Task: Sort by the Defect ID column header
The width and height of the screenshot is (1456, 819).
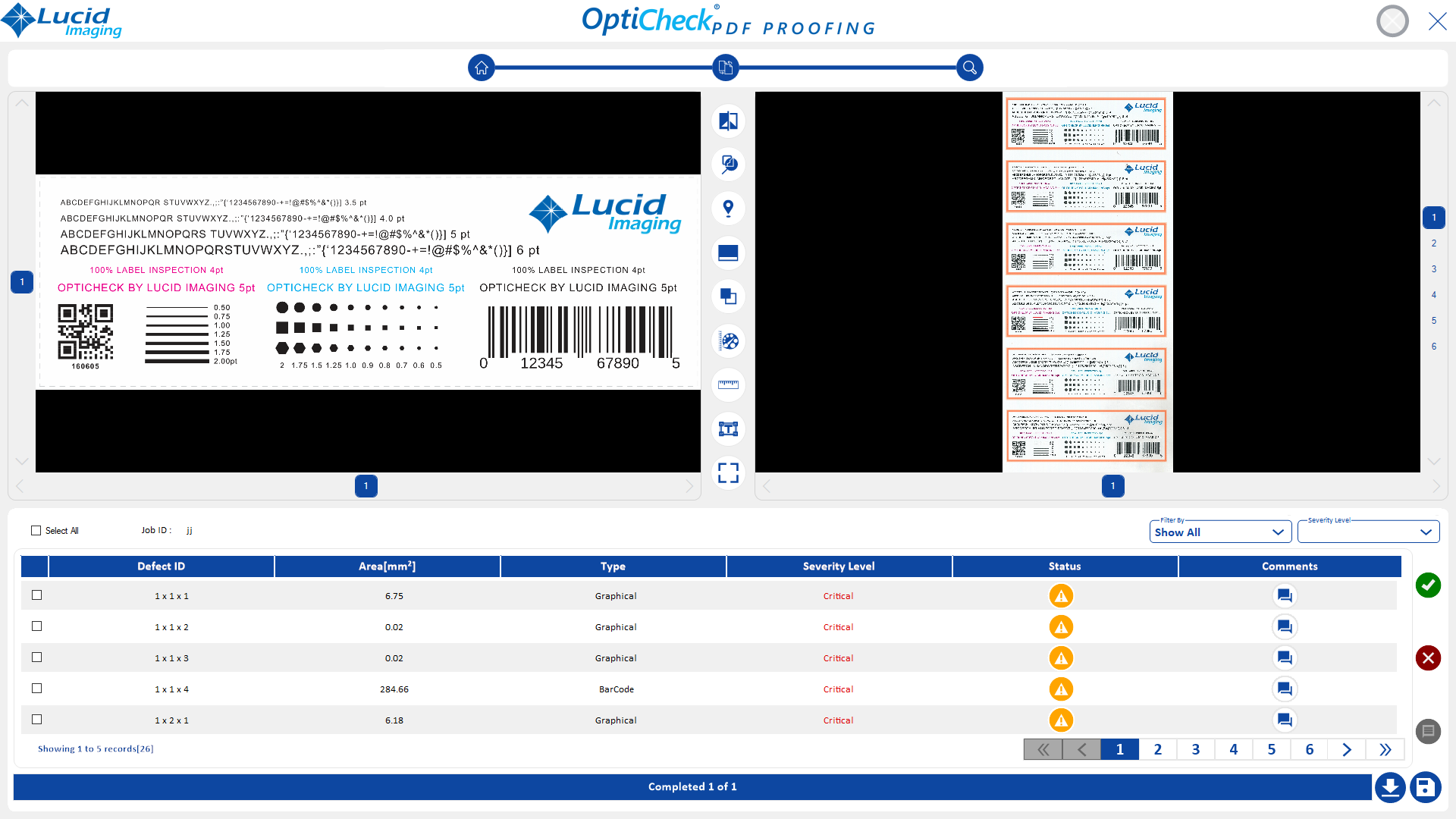Action: click(161, 566)
